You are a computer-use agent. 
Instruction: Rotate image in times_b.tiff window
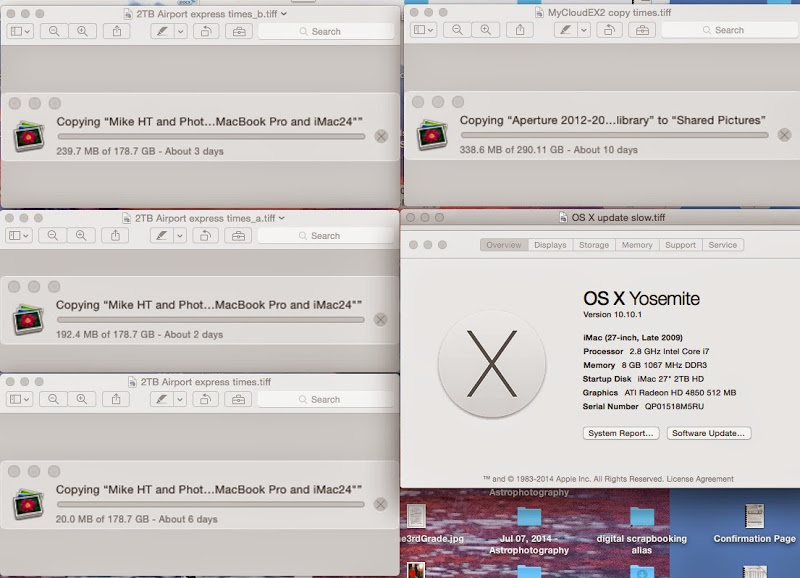click(x=206, y=31)
